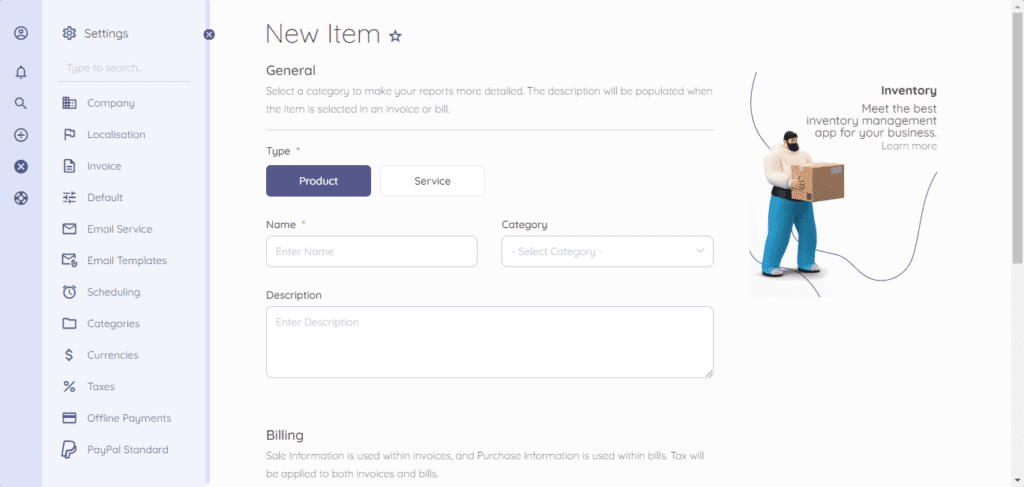Open Currencies settings
This screenshot has height=487, width=1024.
[x=112, y=355]
